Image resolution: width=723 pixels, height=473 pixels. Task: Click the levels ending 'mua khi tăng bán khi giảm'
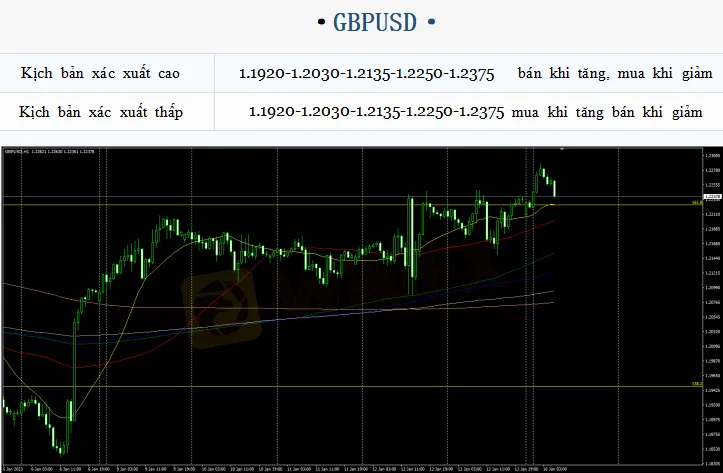(475, 112)
